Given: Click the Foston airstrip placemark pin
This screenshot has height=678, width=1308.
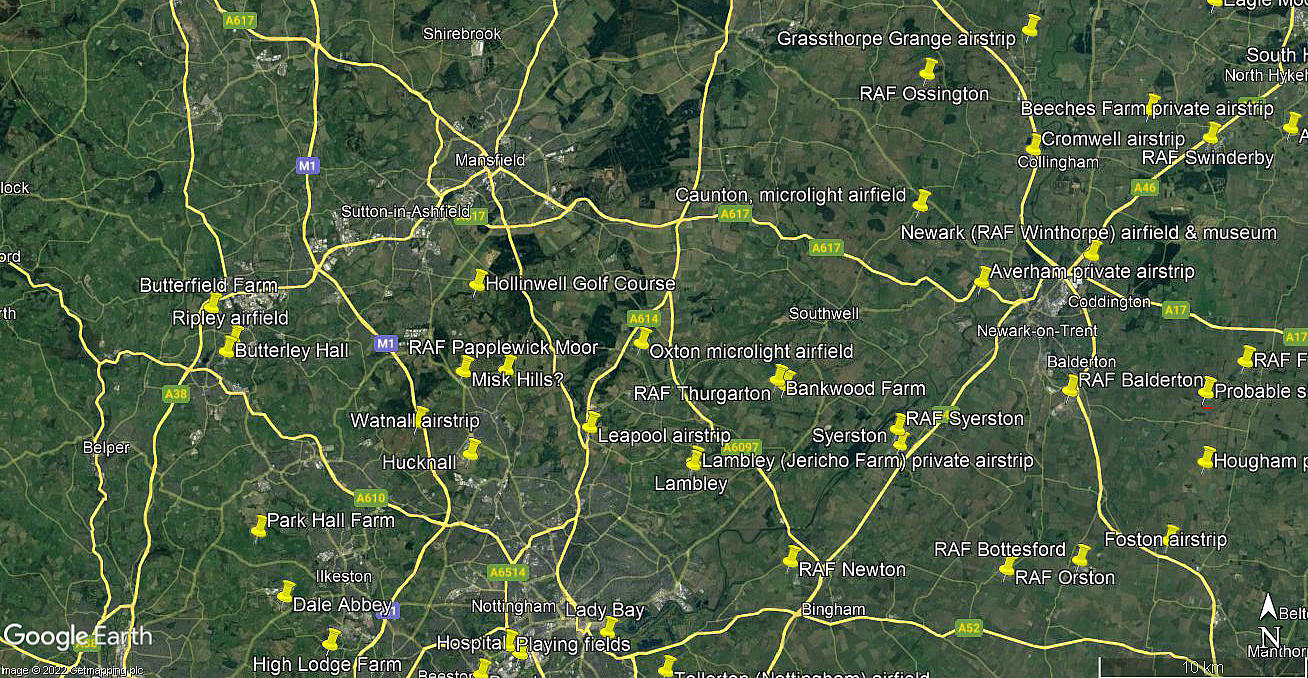Looking at the screenshot, I should pos(1171,535).
